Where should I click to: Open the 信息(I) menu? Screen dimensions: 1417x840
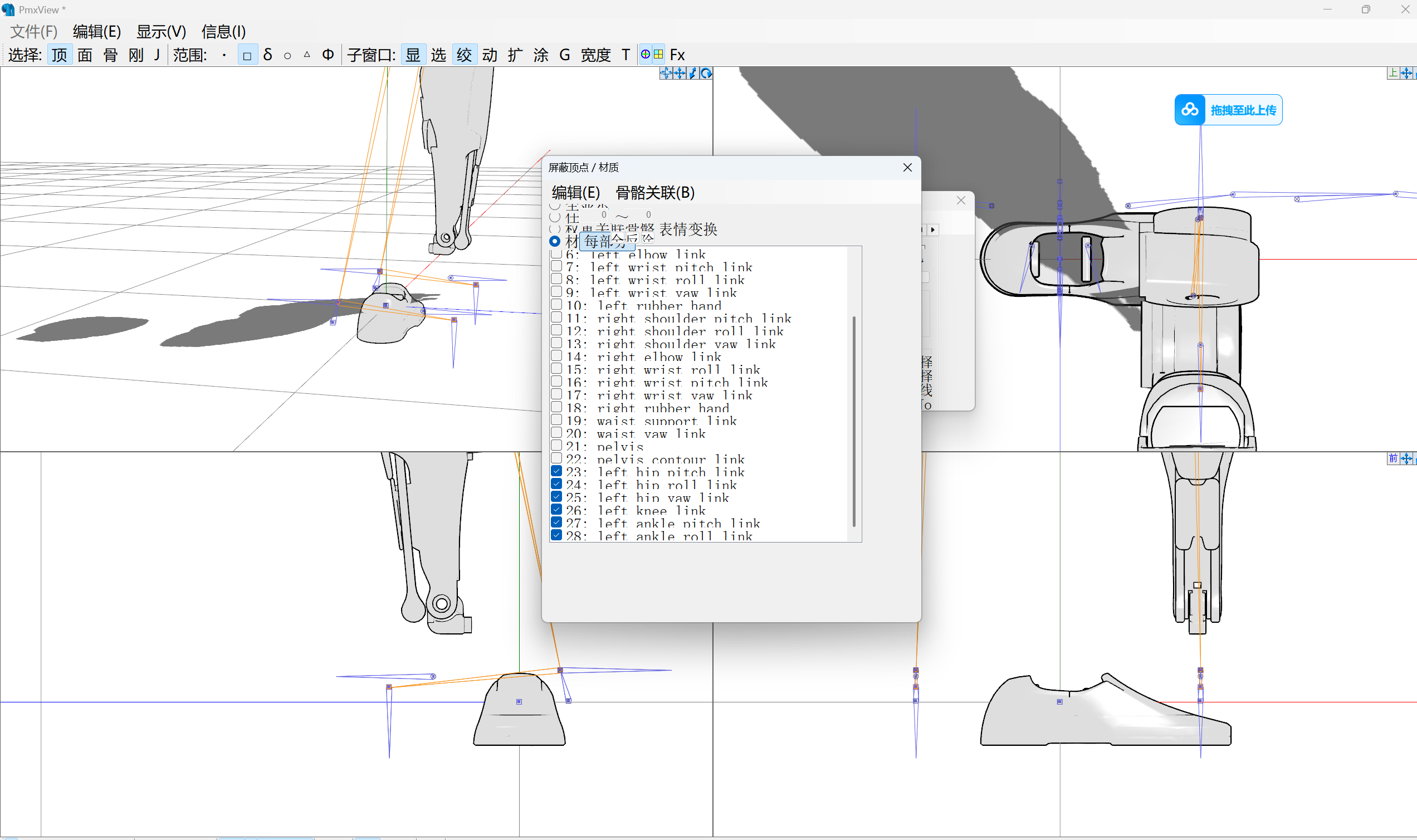pyautogui.click(x=223, y=31)
